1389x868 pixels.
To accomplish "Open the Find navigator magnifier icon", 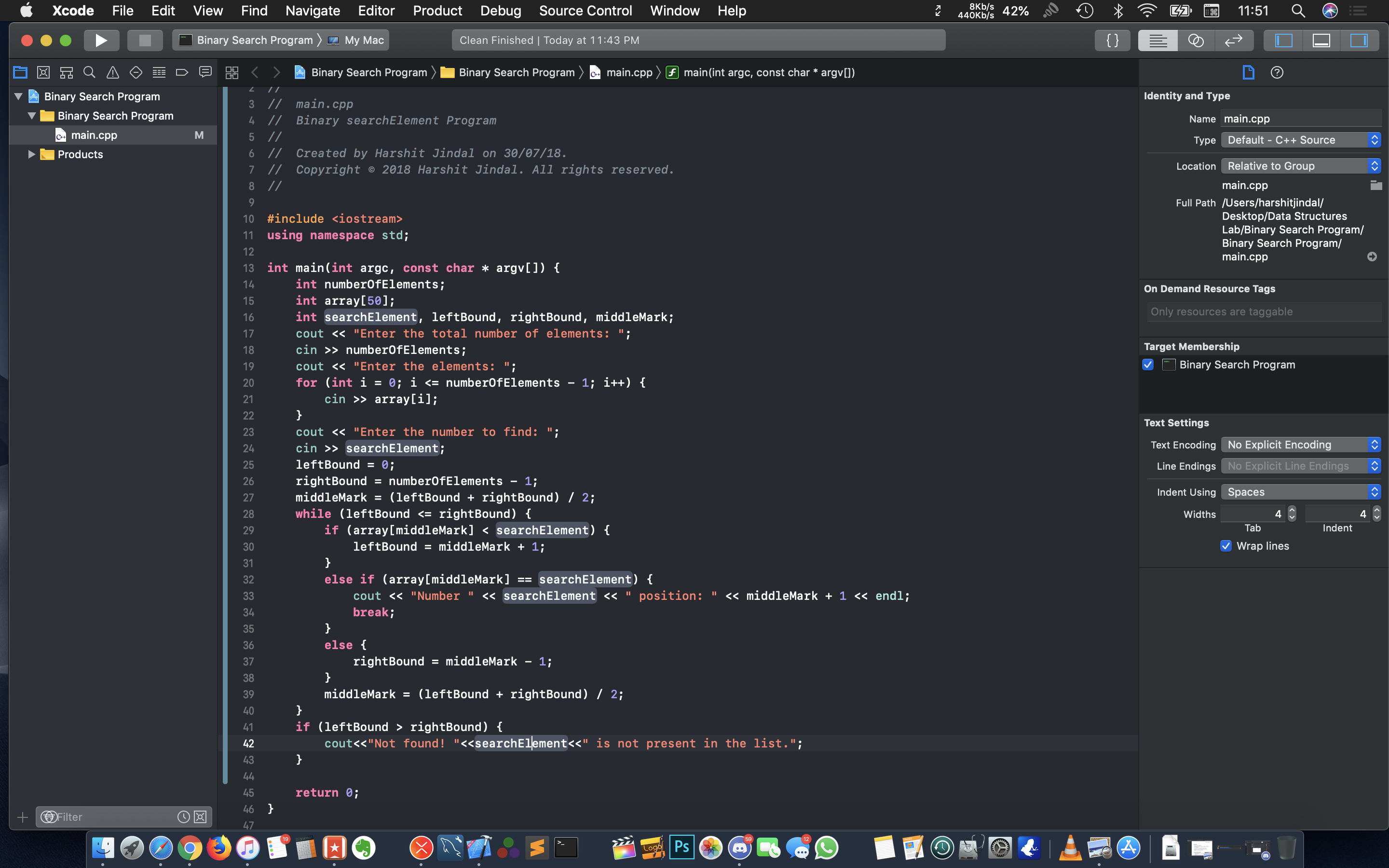I will (89, 72).
